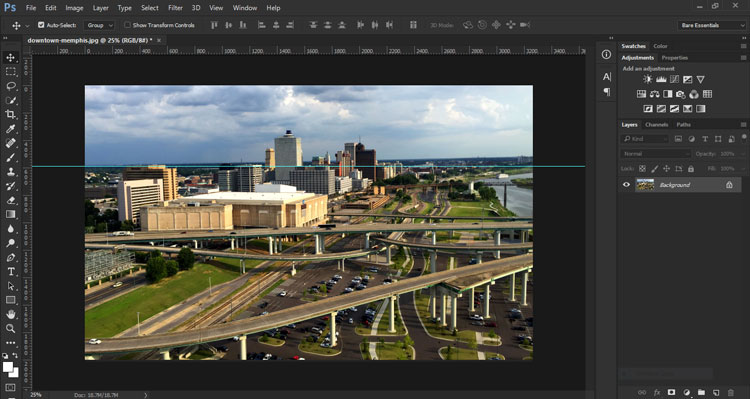This screenshot has height=399, width=750.
Task: Select the Rectangular Marquee tool
Action: tap(11, 72)
